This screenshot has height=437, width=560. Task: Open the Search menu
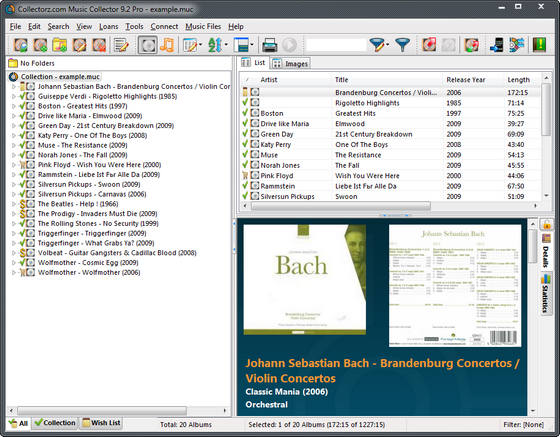[58, 27]
